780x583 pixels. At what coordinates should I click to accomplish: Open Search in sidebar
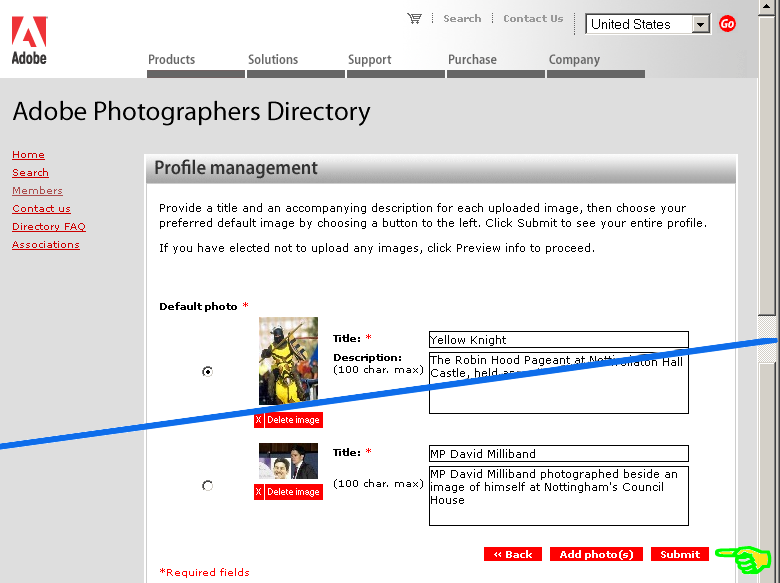(x=30, y=173)
